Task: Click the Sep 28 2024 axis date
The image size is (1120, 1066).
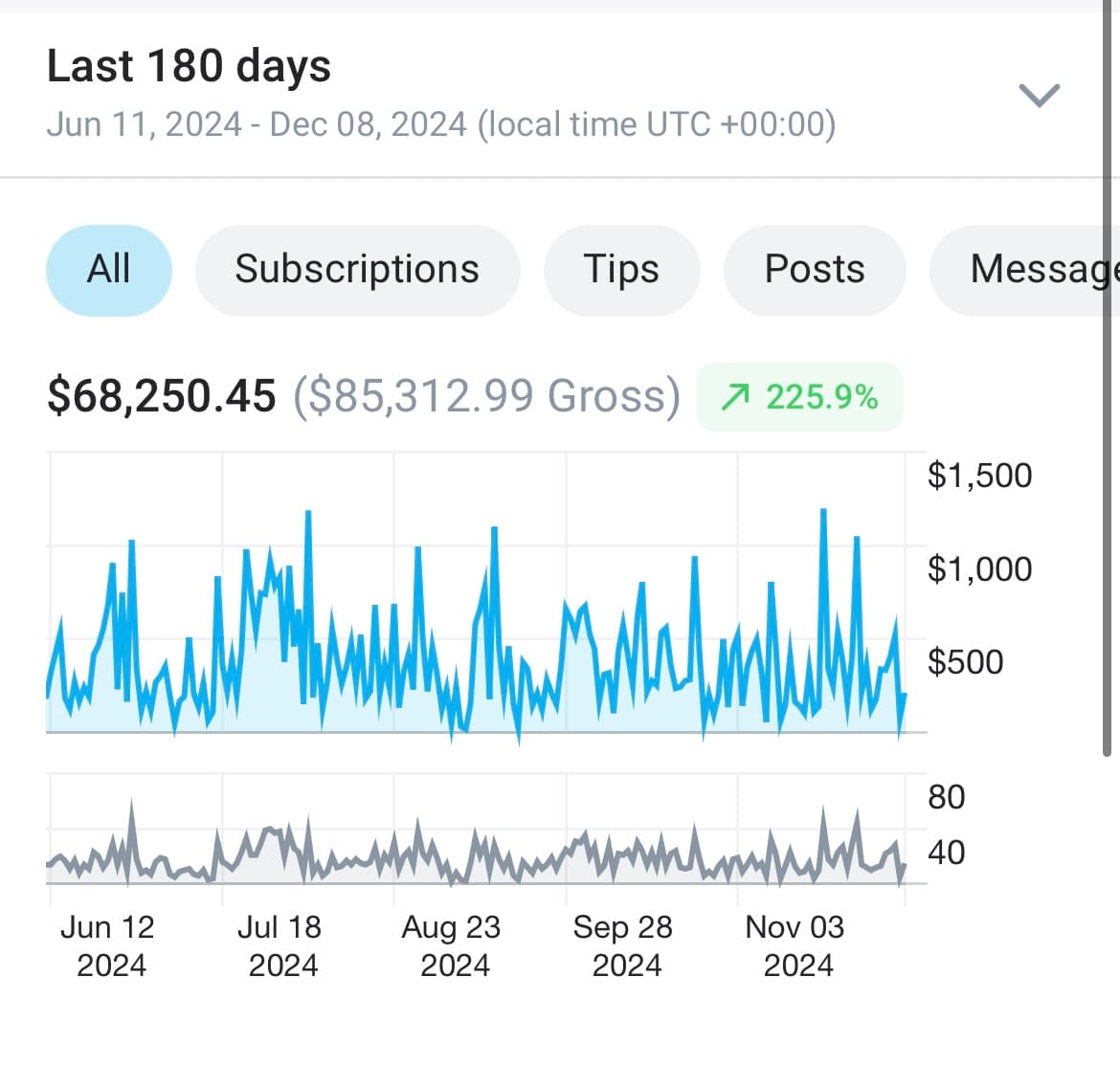Action: coord(623,944)
